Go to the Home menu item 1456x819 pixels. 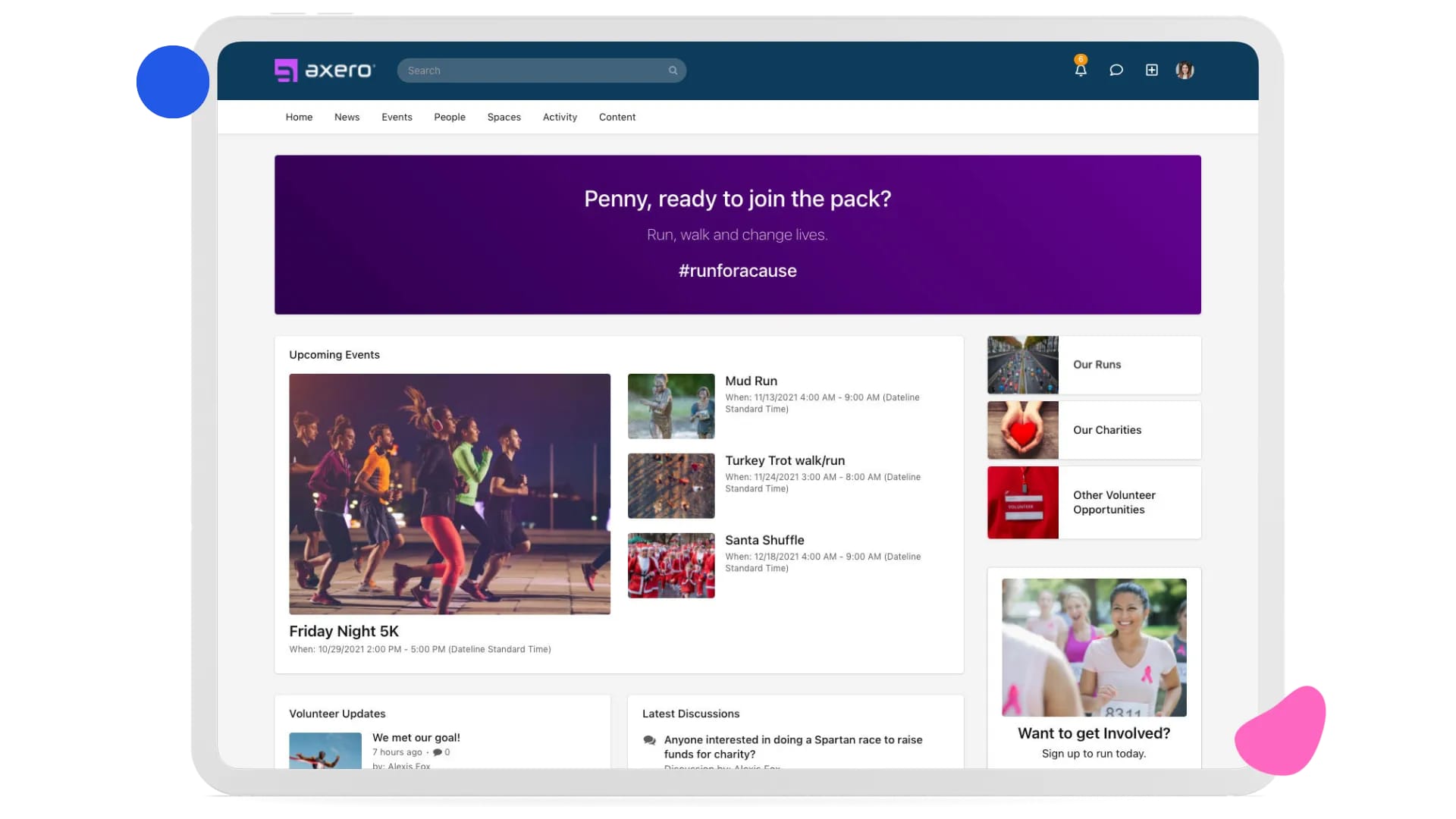tap(299, 117)
